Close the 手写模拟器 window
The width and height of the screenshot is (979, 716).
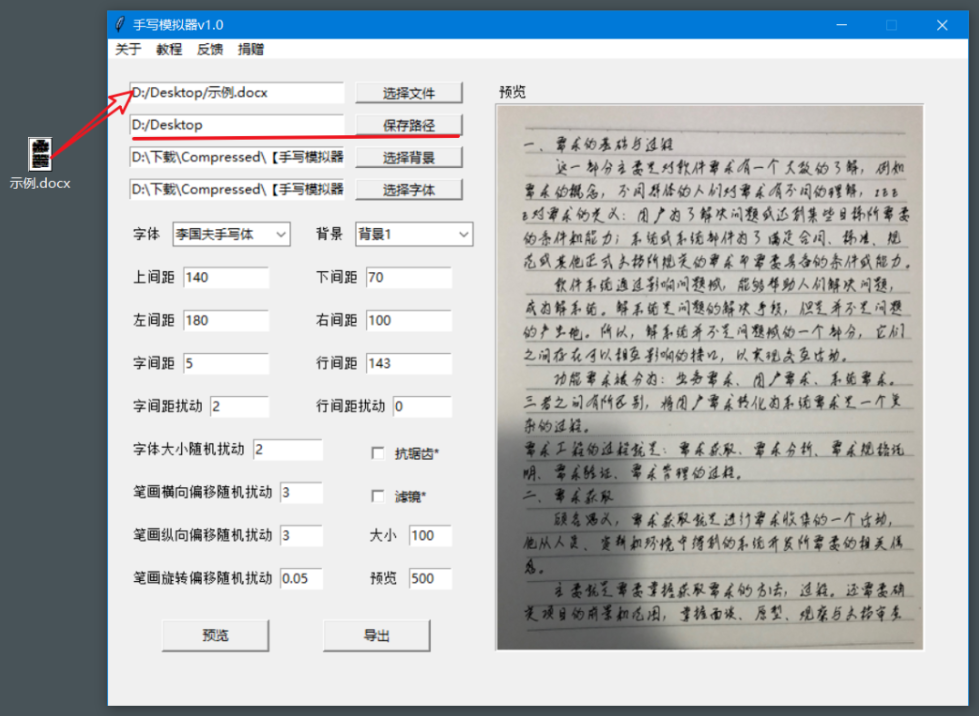point(942,25)
